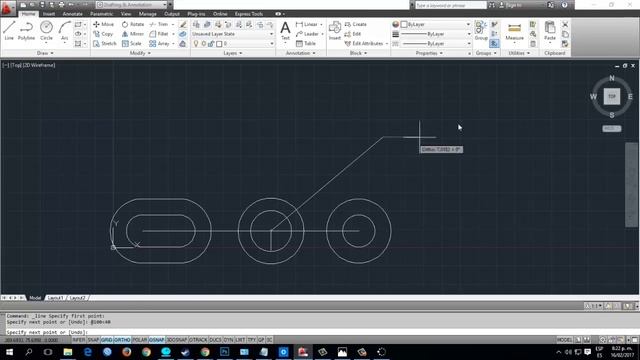
Task: Choose the Stretch command
Action: [x=104, y=43]
